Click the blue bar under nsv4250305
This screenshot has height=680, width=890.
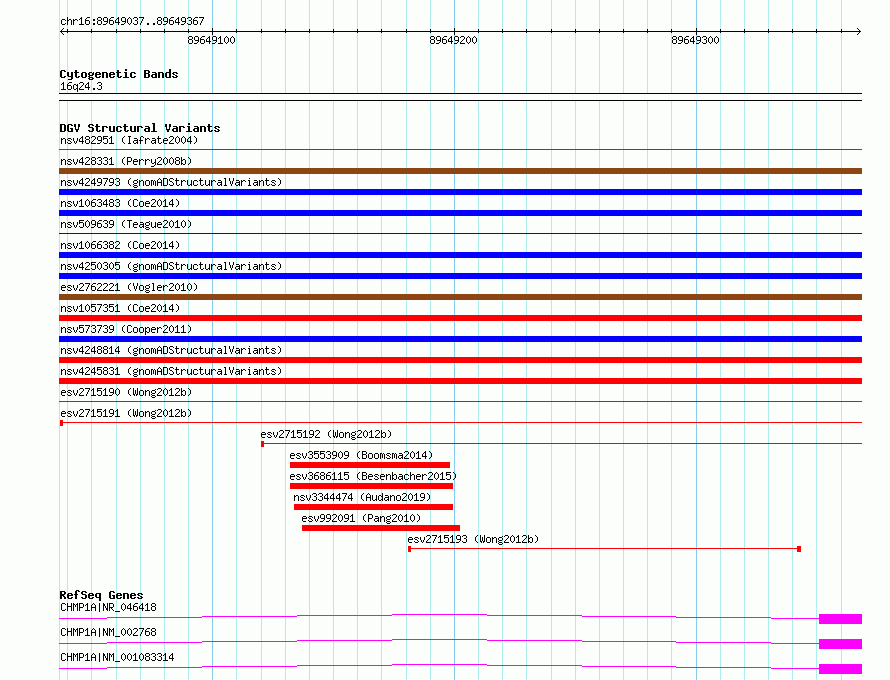[x=460, y=276]
